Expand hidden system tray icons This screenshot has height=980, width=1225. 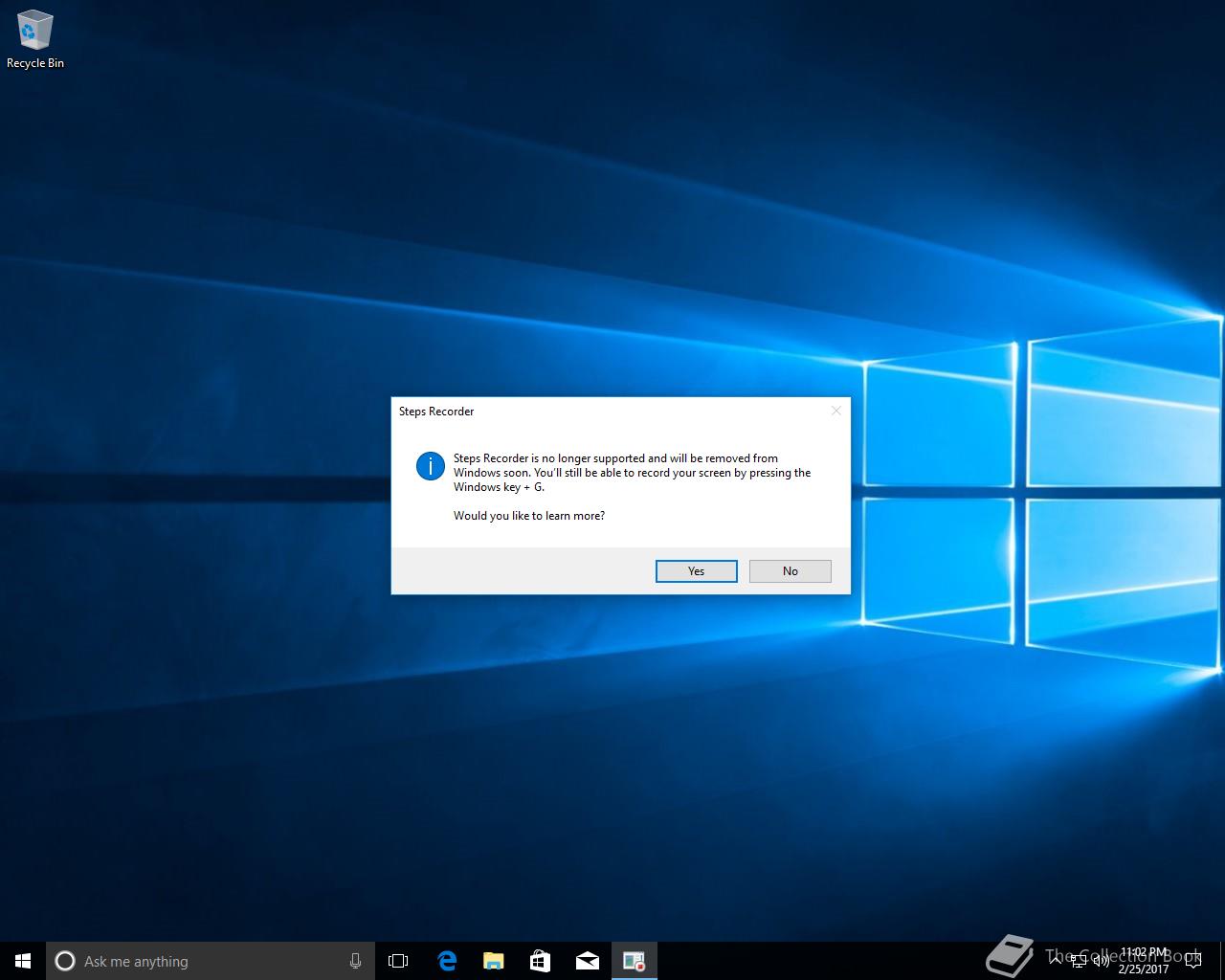pos(1055,960)
